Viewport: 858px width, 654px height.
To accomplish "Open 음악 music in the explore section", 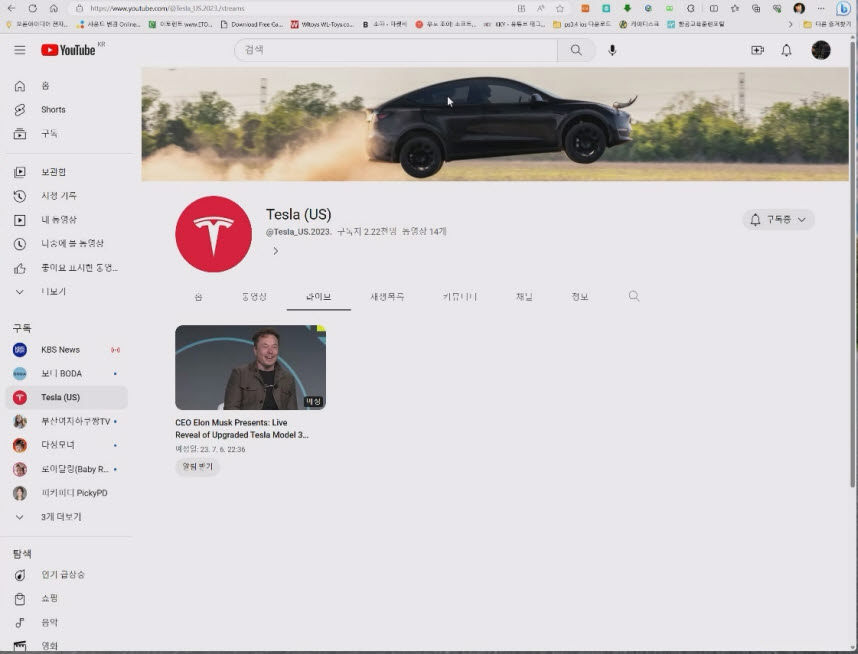I will point(67,622).
